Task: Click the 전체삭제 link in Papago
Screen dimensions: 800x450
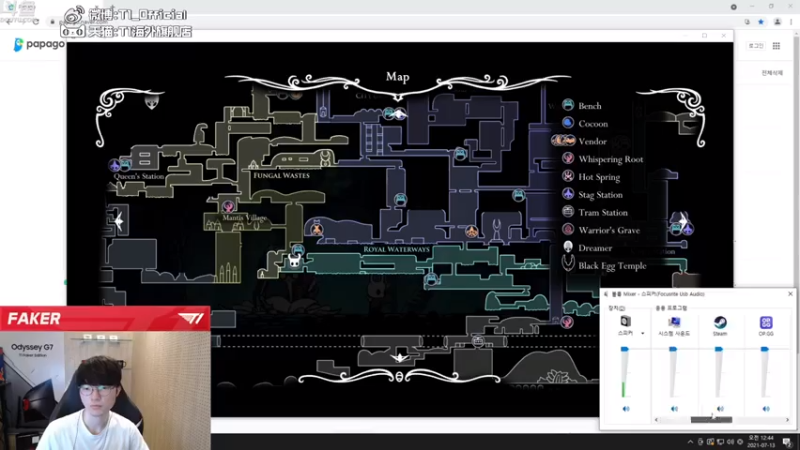Action: click(772, 73)
